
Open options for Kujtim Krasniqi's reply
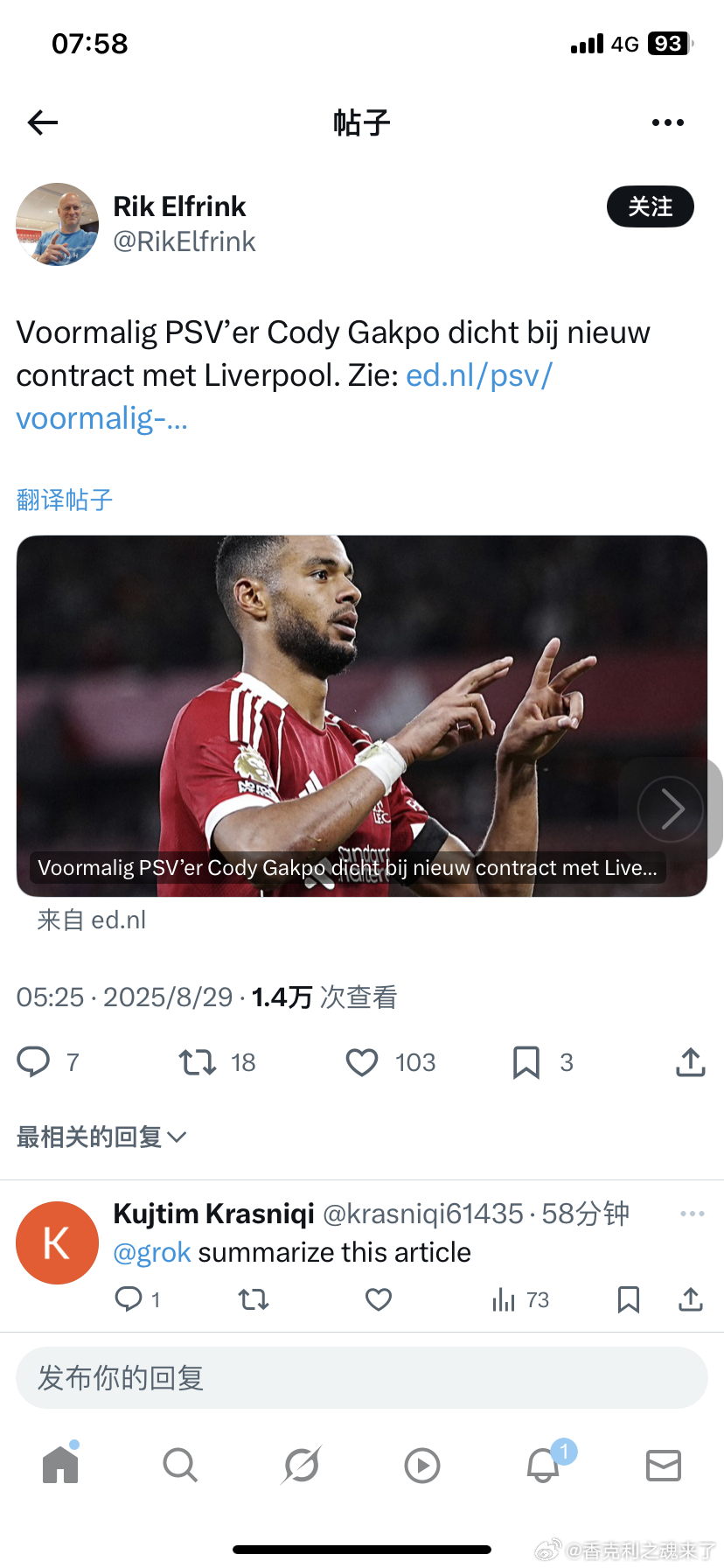click(x=693, y=1214)
